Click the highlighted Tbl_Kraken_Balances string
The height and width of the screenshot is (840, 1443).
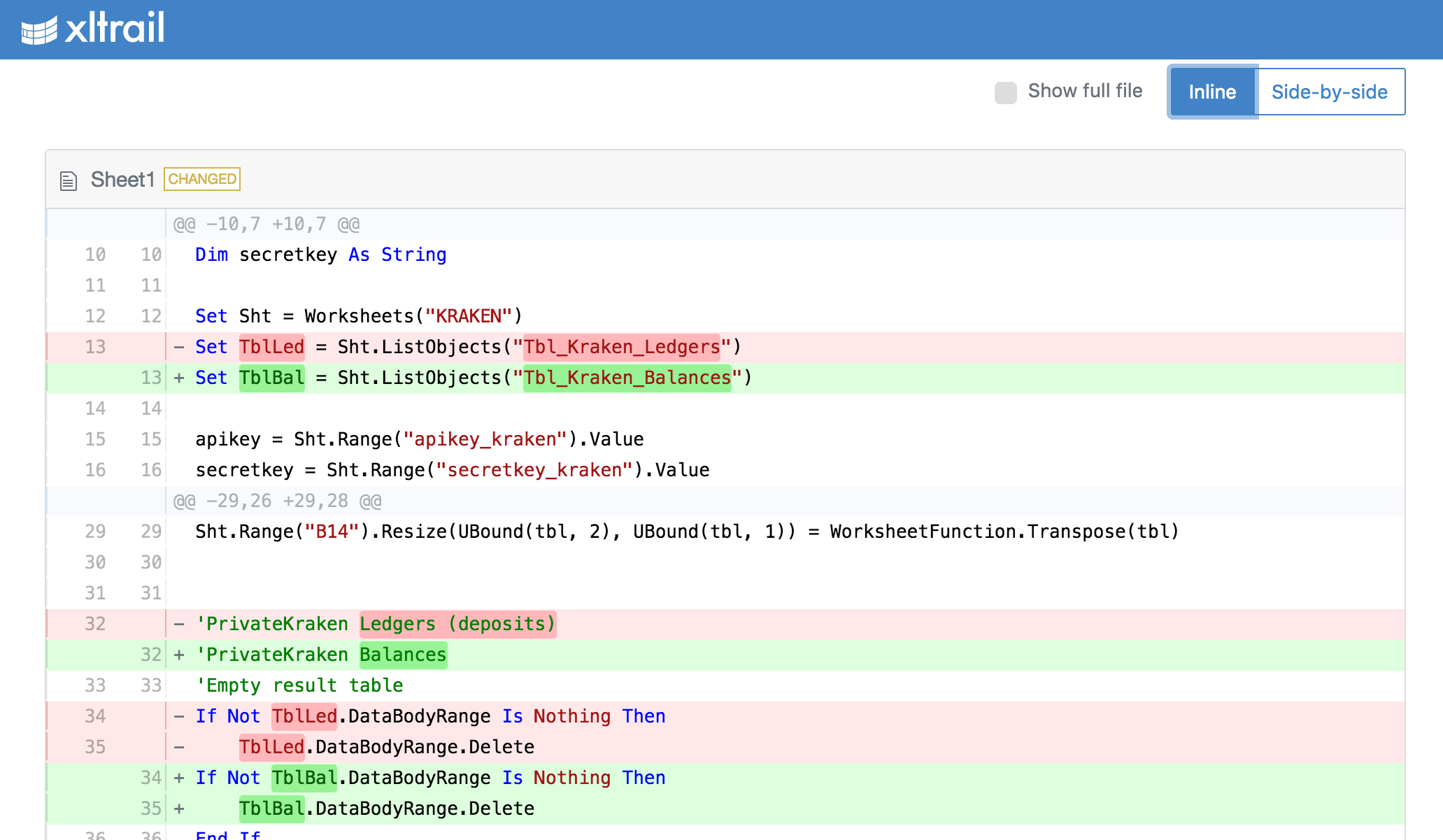(627, 378)
